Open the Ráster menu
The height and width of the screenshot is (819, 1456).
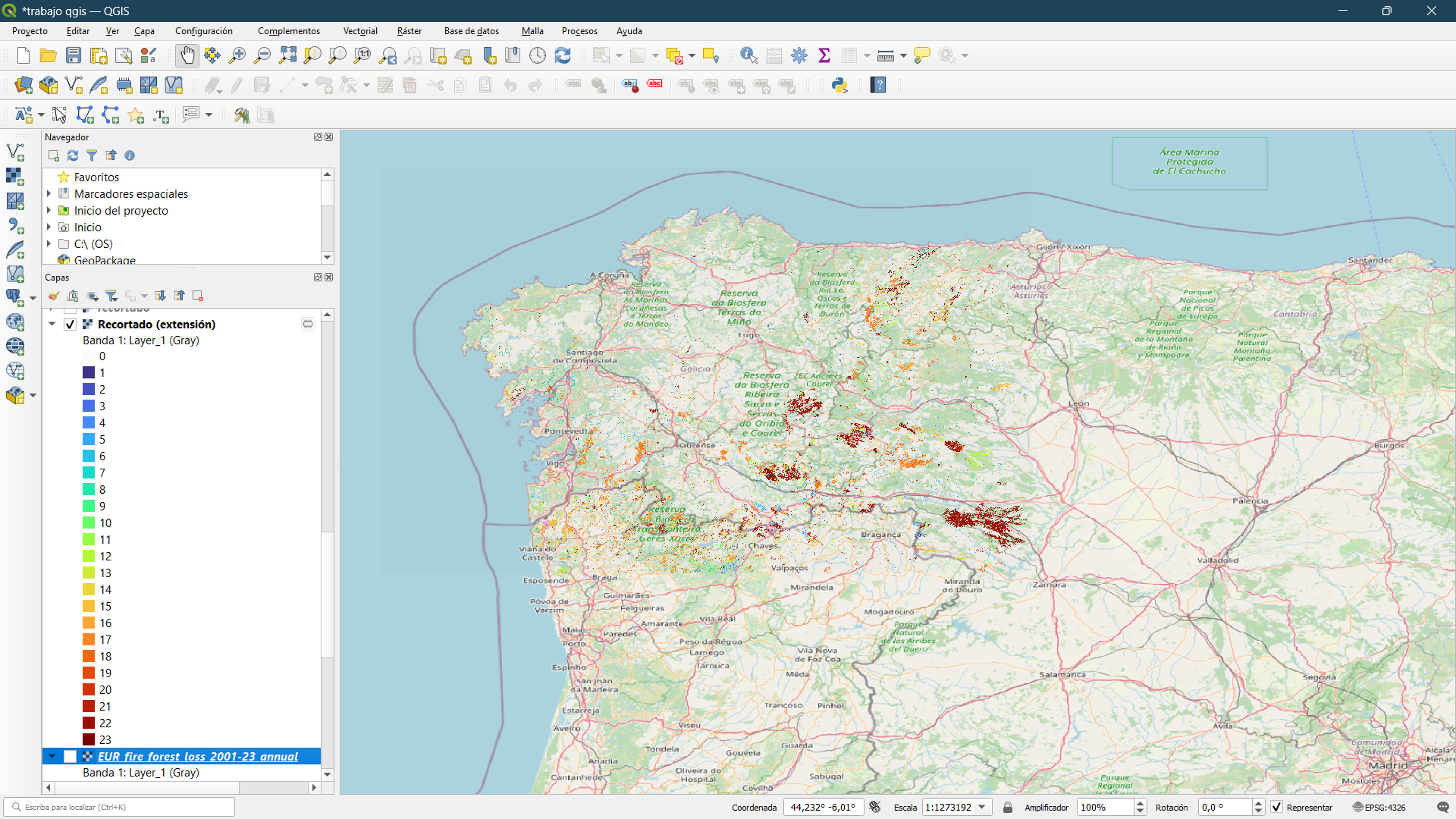(x=409, y=31)
